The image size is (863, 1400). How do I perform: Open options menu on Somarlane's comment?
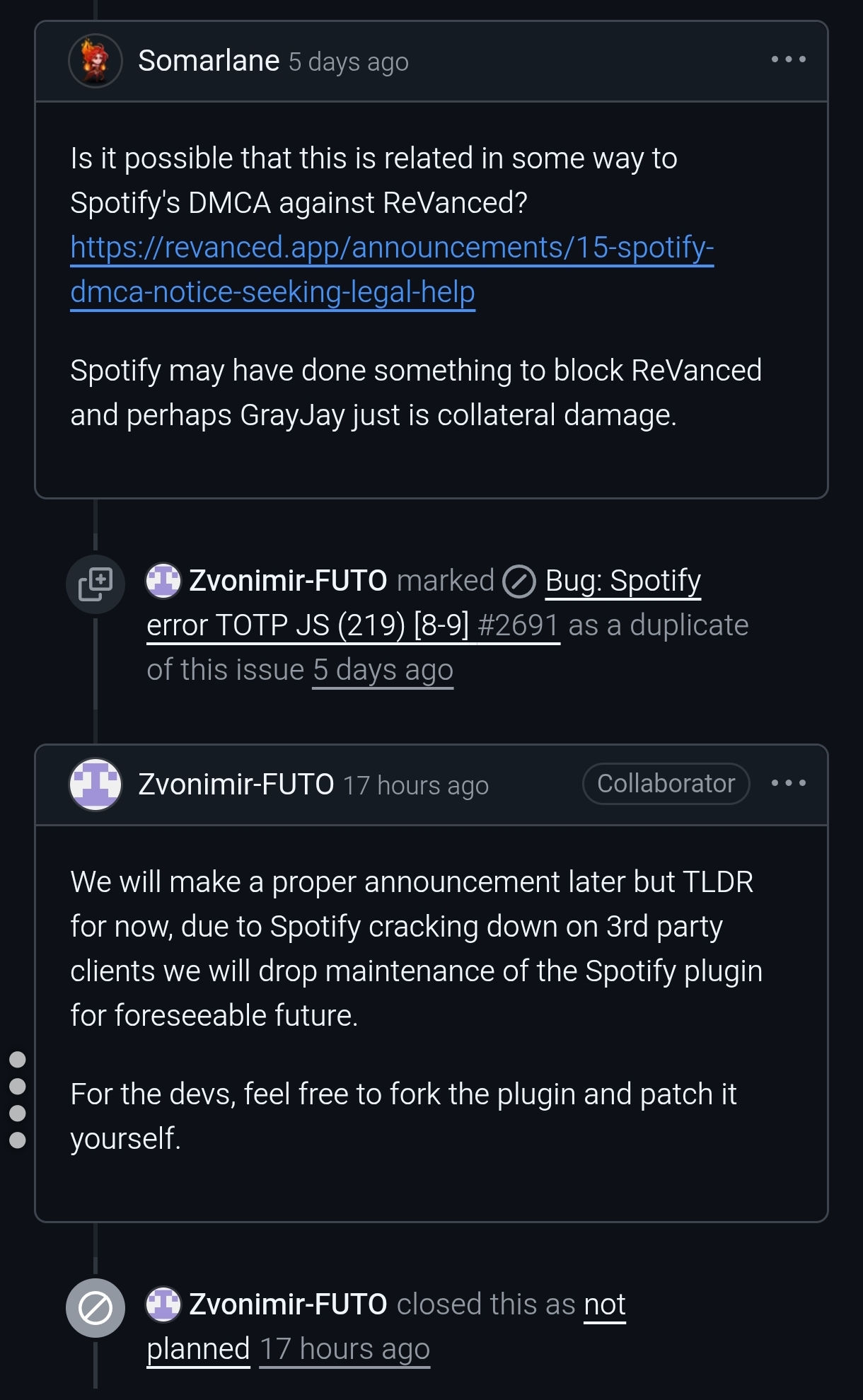(x=788, y=59)
